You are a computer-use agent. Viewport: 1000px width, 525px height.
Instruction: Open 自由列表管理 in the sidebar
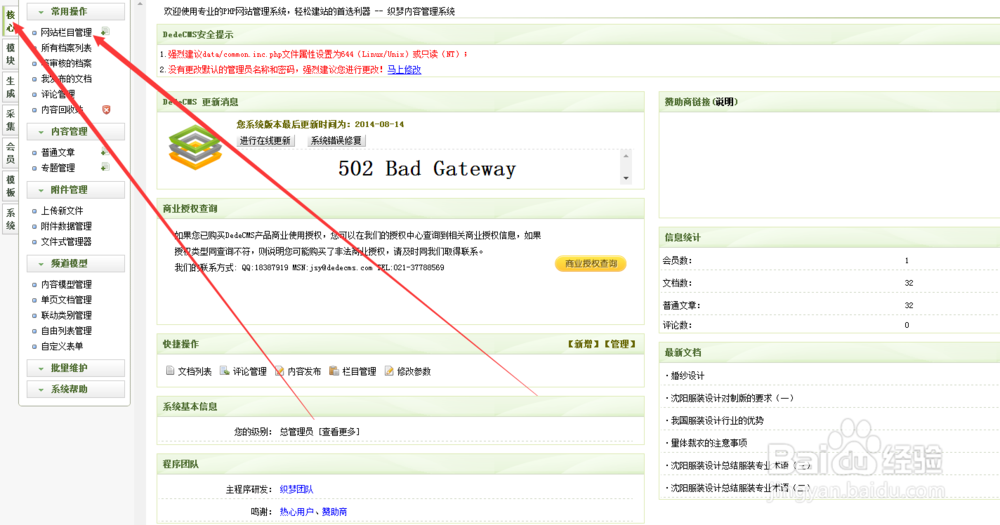tap(66, 330)
